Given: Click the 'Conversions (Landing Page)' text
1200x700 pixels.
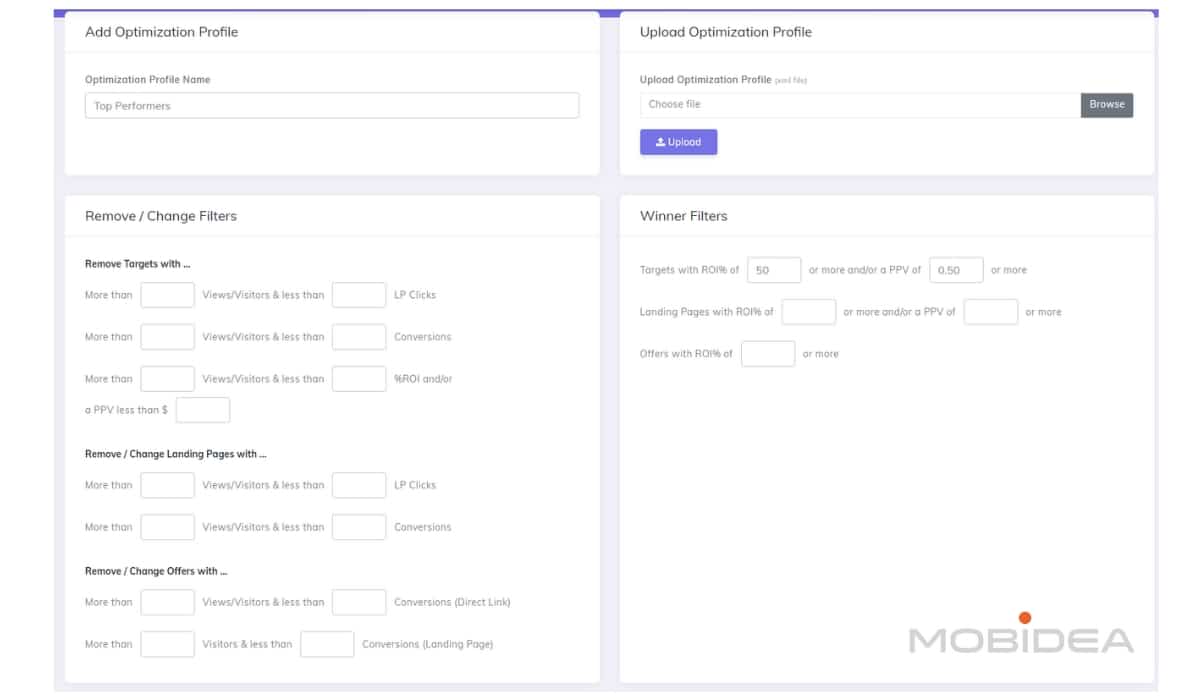Looking at the screenshot, I should coord(428,644).
